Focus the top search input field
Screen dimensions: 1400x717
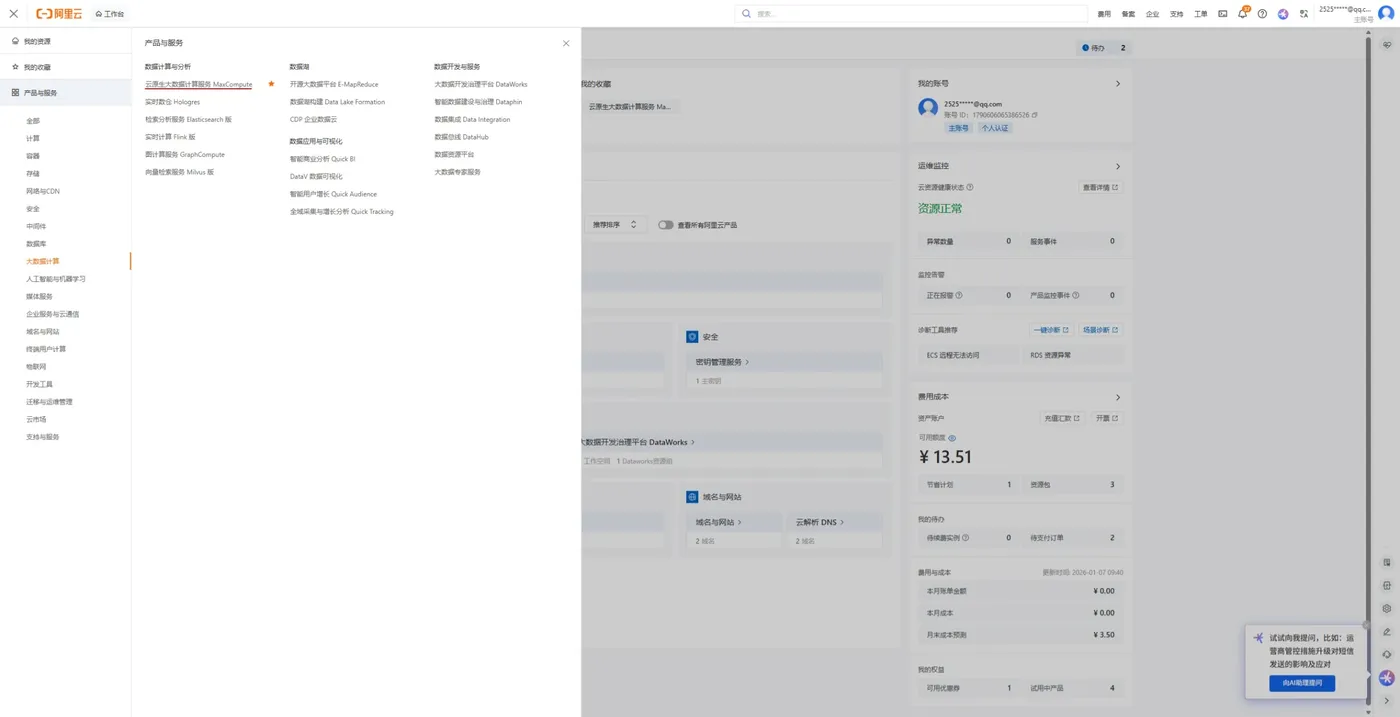click(x=911, y=14)
